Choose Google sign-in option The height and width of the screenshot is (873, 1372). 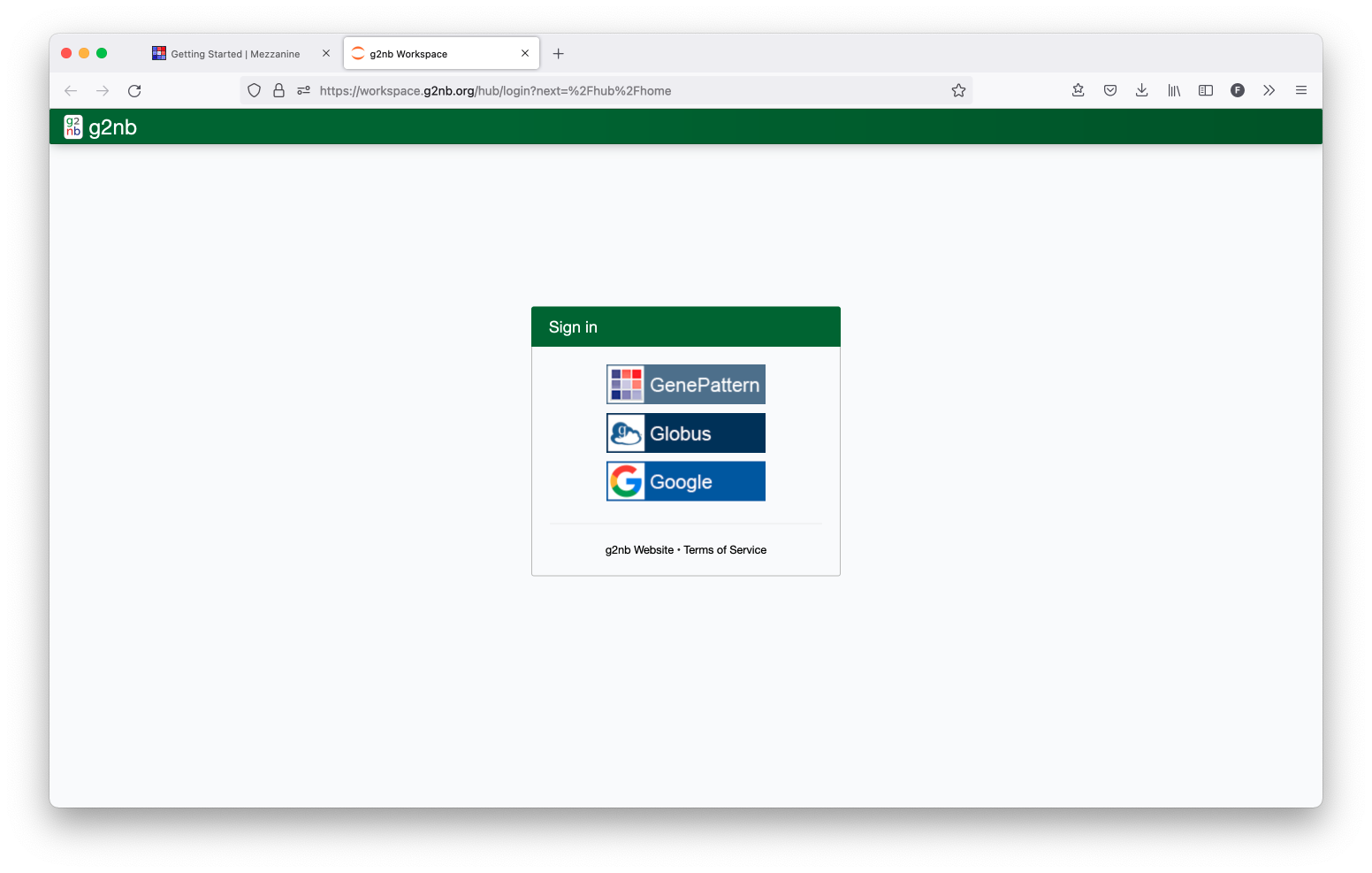[x=685, y=481]
